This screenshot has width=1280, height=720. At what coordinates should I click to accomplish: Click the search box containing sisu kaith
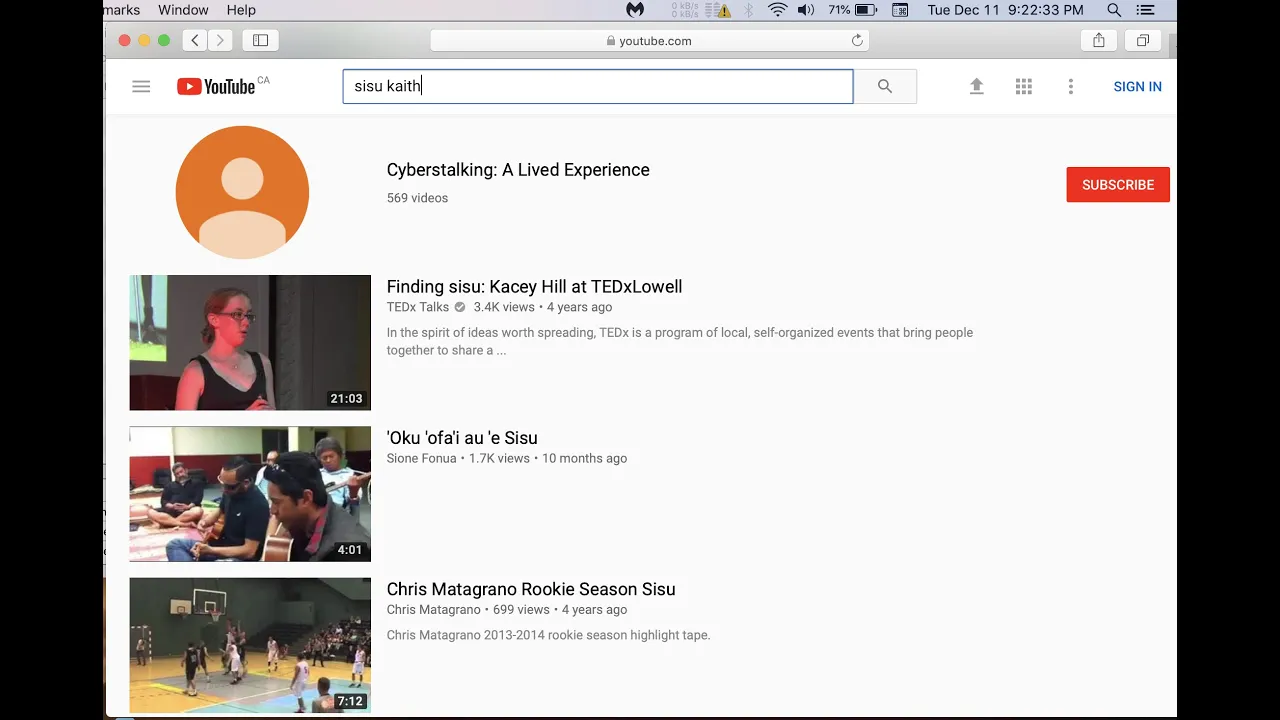598,87
